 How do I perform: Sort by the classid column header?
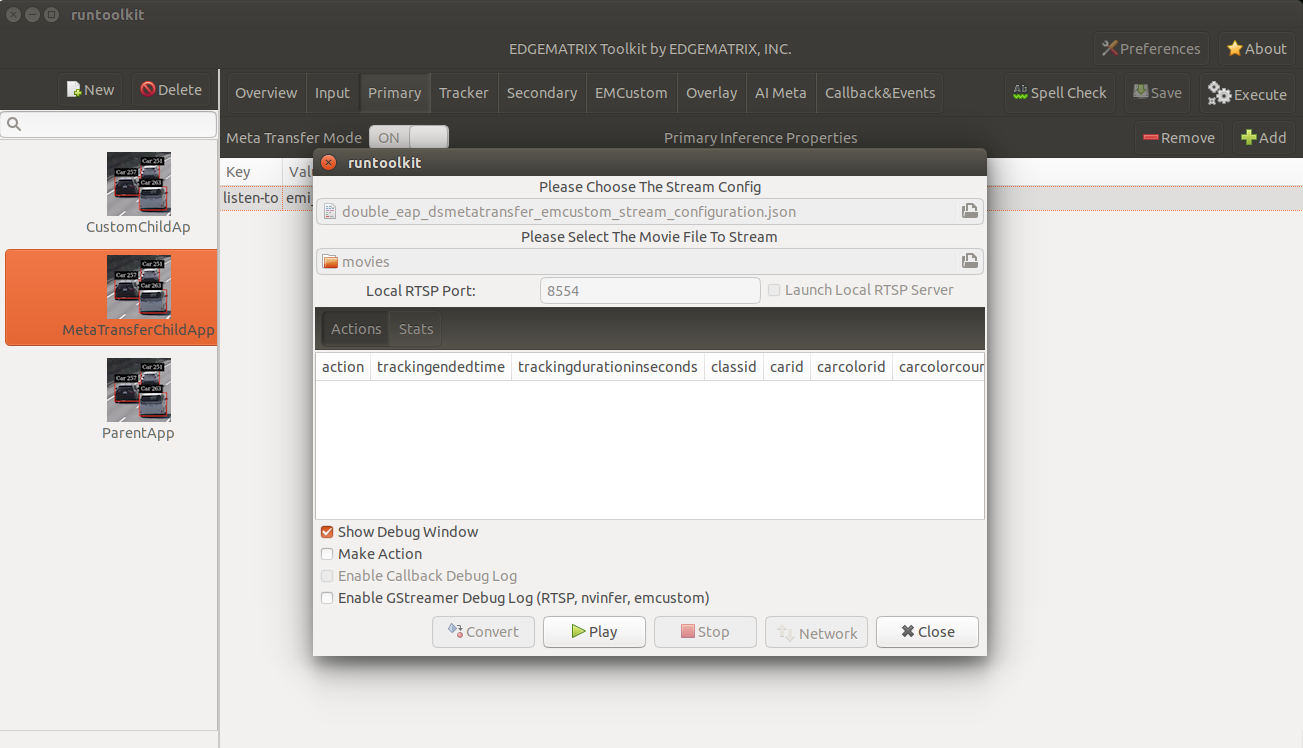(734, 367)
